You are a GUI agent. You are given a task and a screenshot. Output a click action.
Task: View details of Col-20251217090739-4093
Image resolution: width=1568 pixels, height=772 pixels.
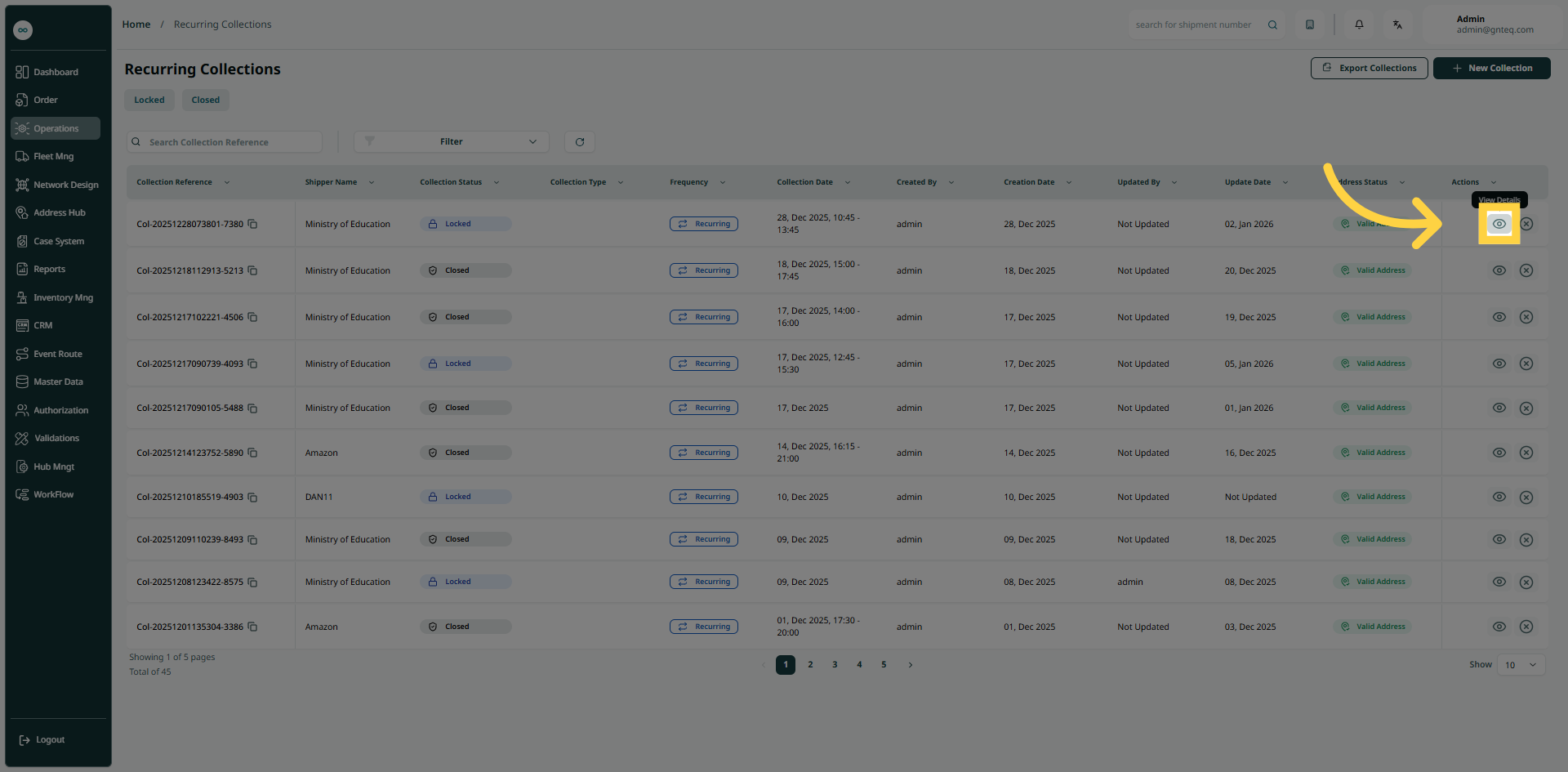1499,364
